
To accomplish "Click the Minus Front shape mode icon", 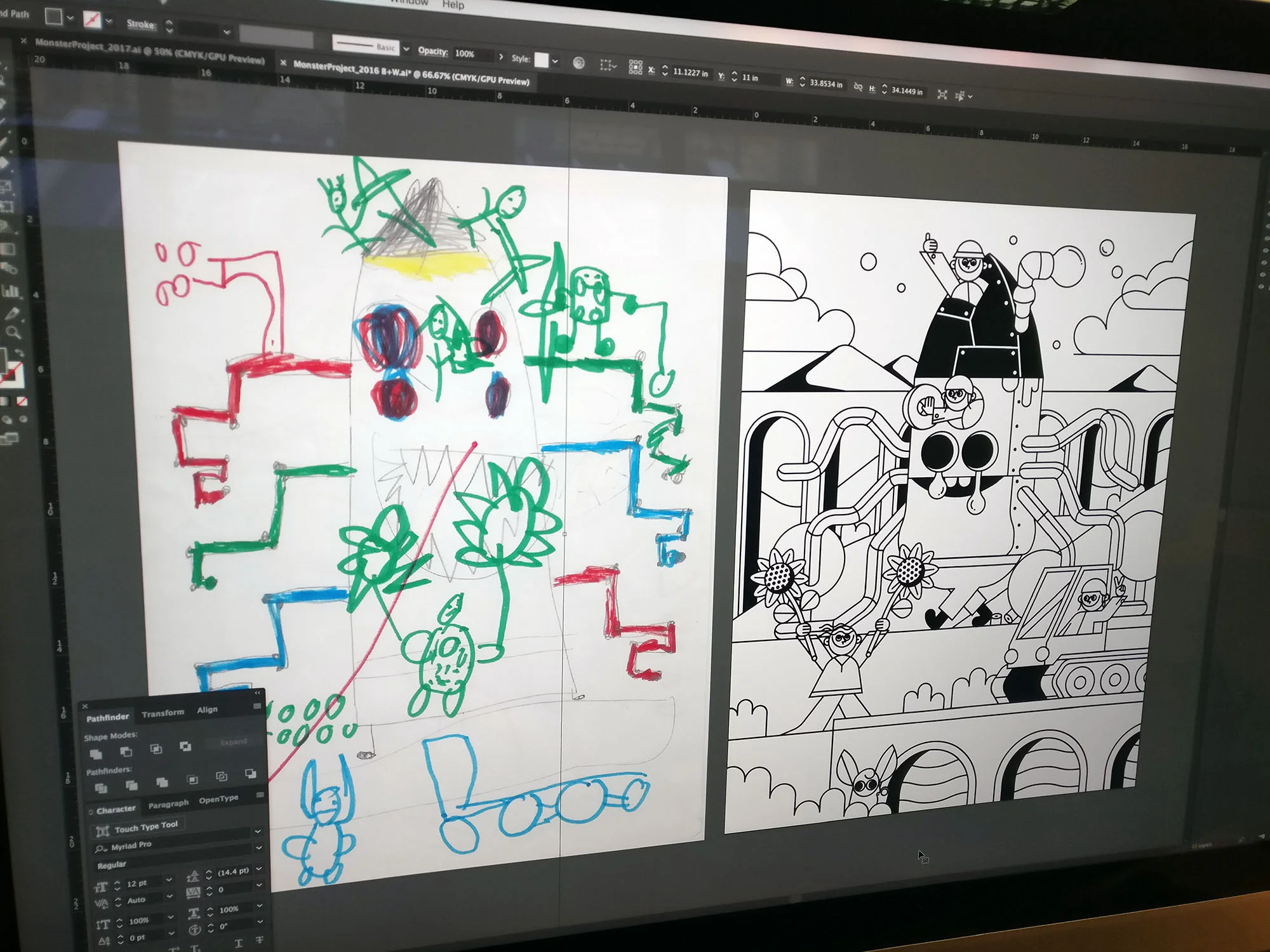I will [126, 751].
